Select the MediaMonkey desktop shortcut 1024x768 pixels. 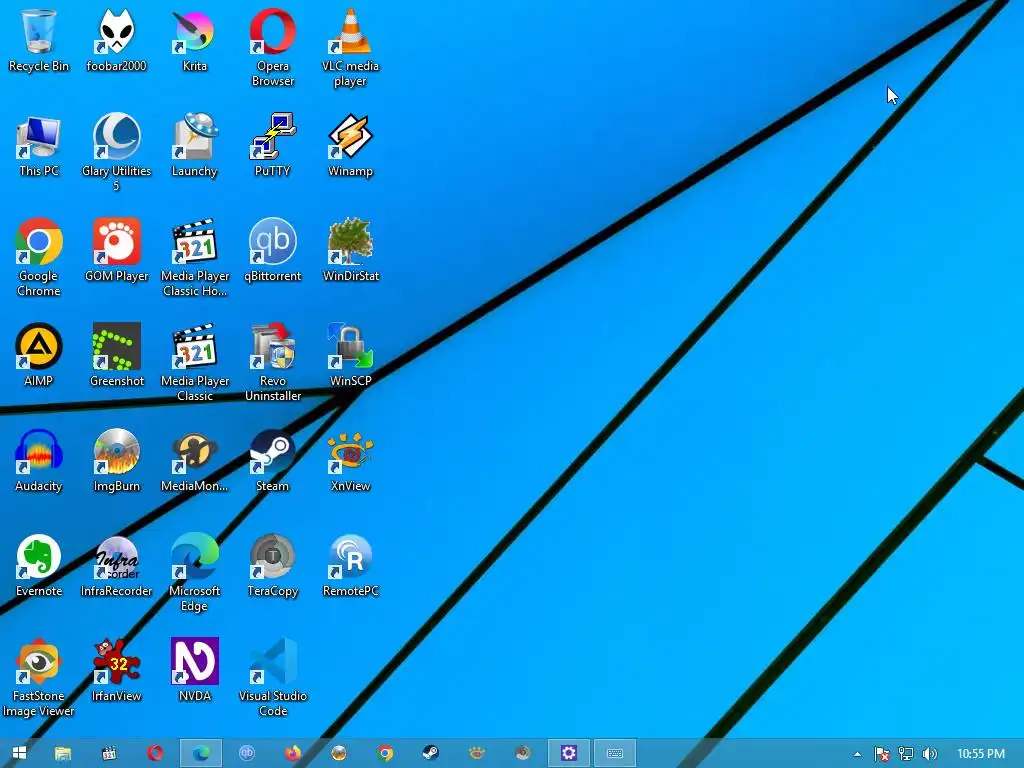point(195,460)
